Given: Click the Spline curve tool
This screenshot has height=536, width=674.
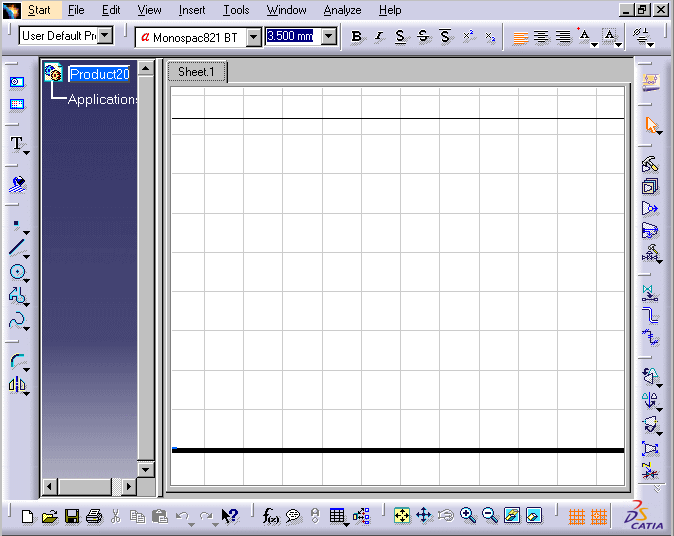Looking at the screenshot, I should 17,321.
